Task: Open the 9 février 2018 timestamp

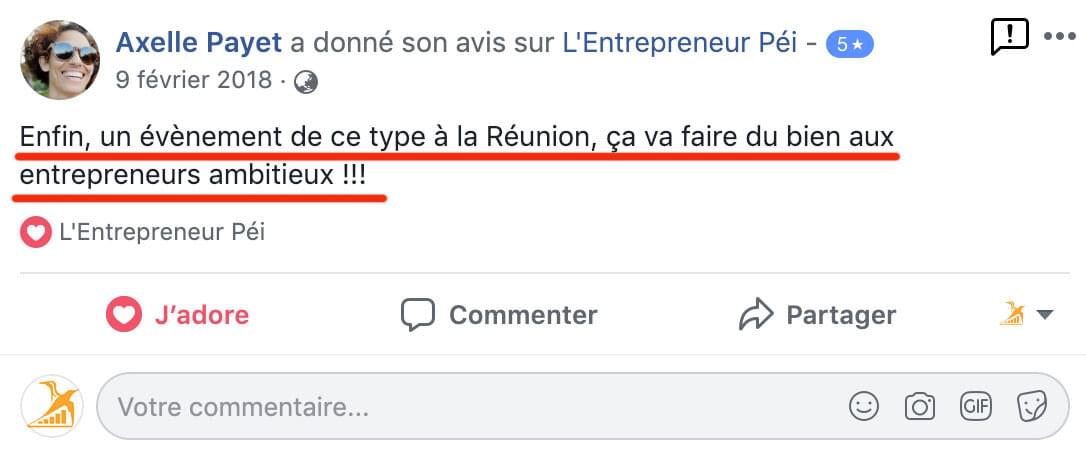Action: [x=193, y=80]
